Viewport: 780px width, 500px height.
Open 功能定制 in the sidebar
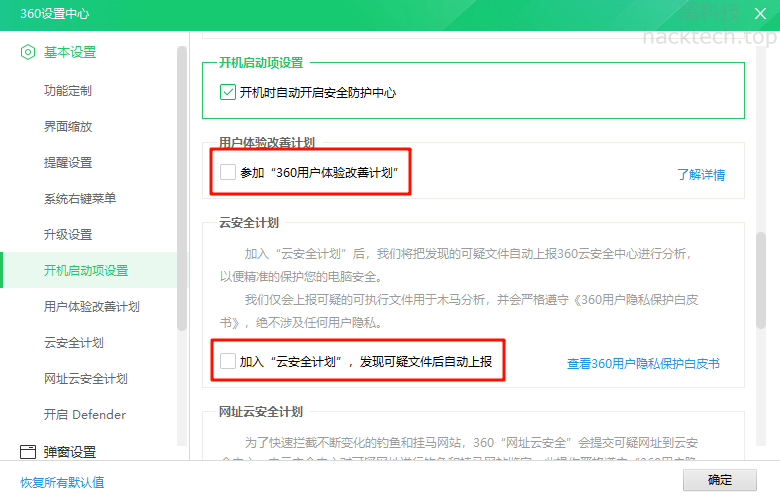[68, 91]
